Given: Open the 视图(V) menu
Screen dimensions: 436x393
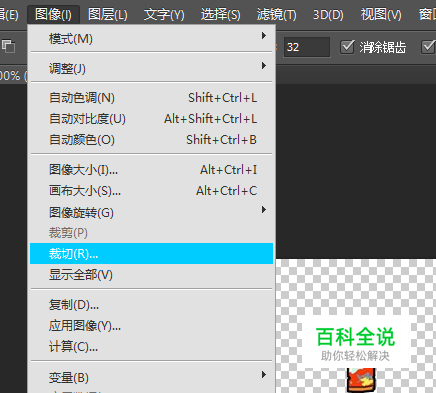Looking at the screenshot, I should point(381,15).
